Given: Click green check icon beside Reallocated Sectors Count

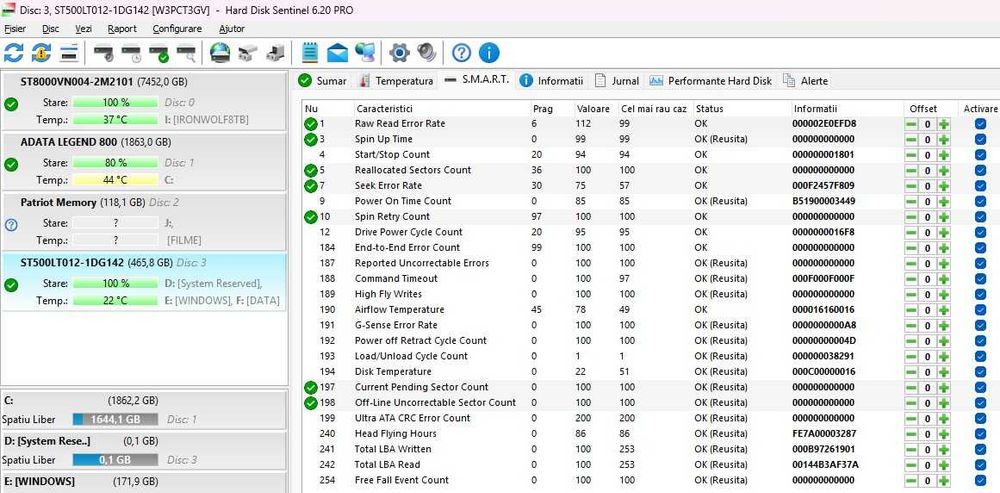Looking at the screenshot, I should pyautogui.click(x=311, y=170).
